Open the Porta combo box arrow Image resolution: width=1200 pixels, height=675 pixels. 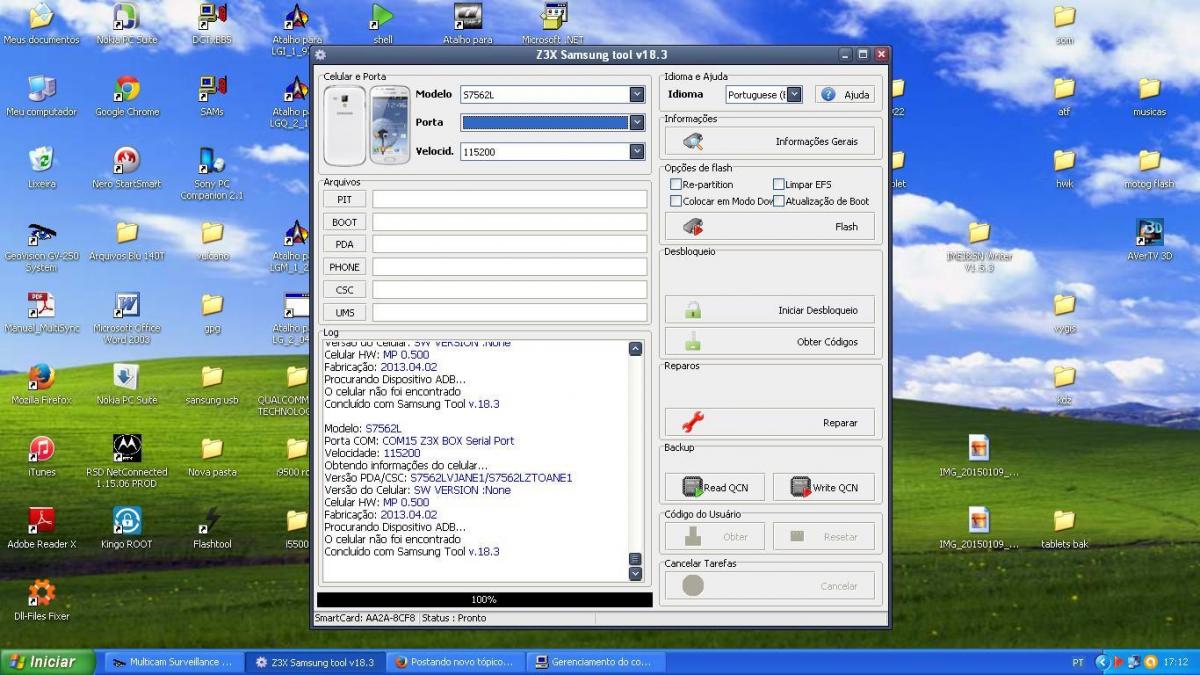coord(637,122)
